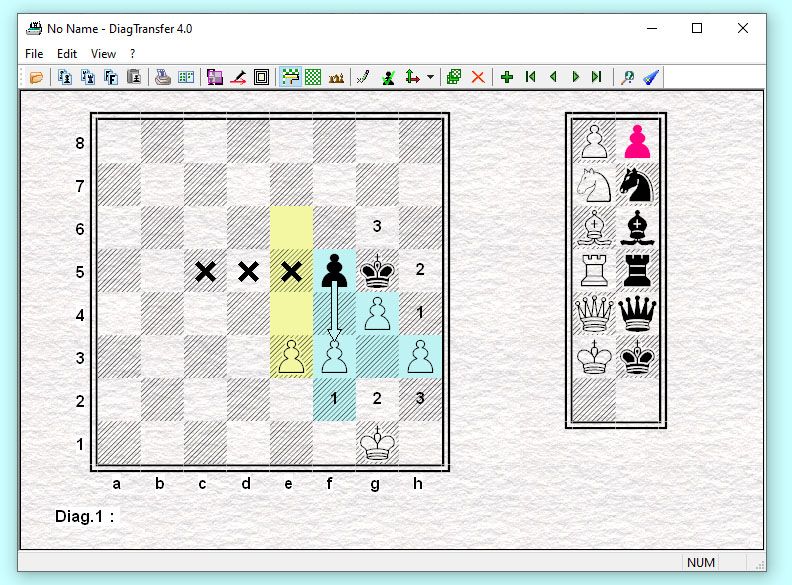
Task: Click the green plus add icon
Action: tap(507, 77)
